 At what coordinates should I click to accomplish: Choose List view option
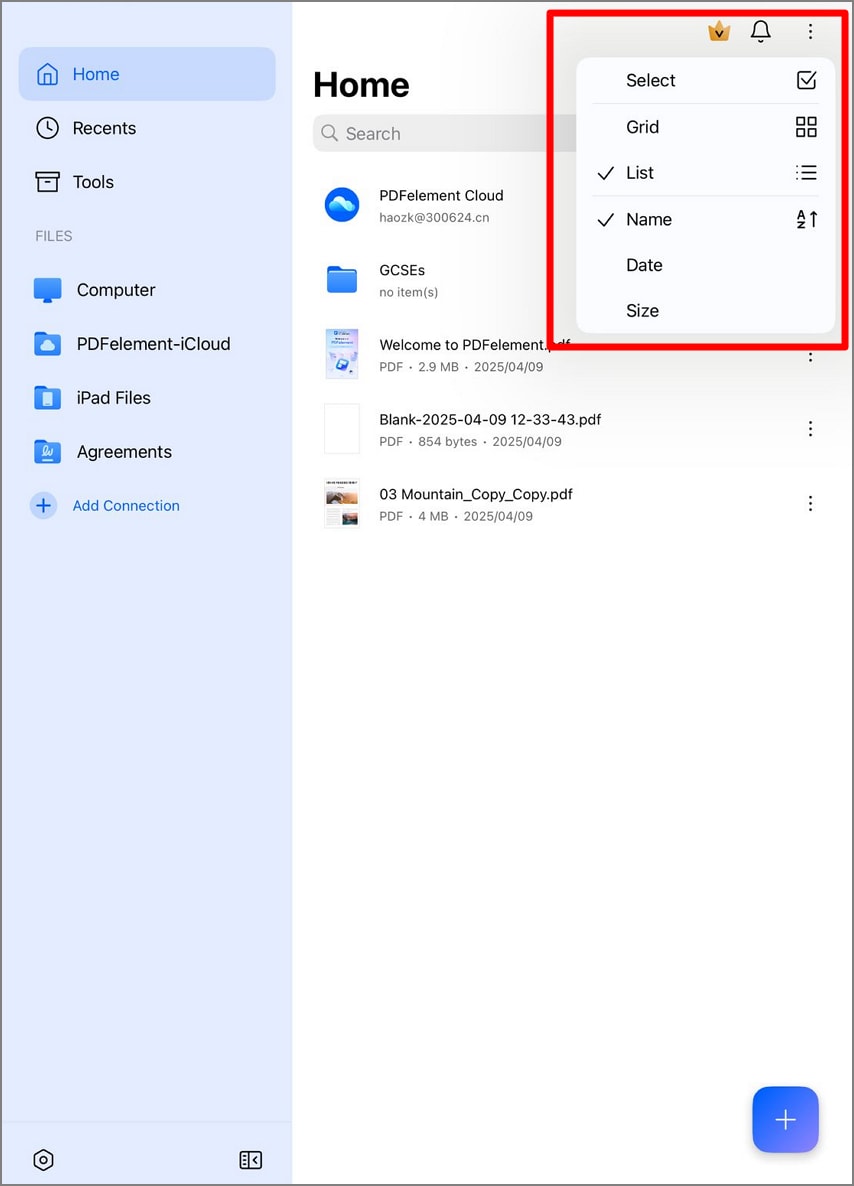click(705, 172)
